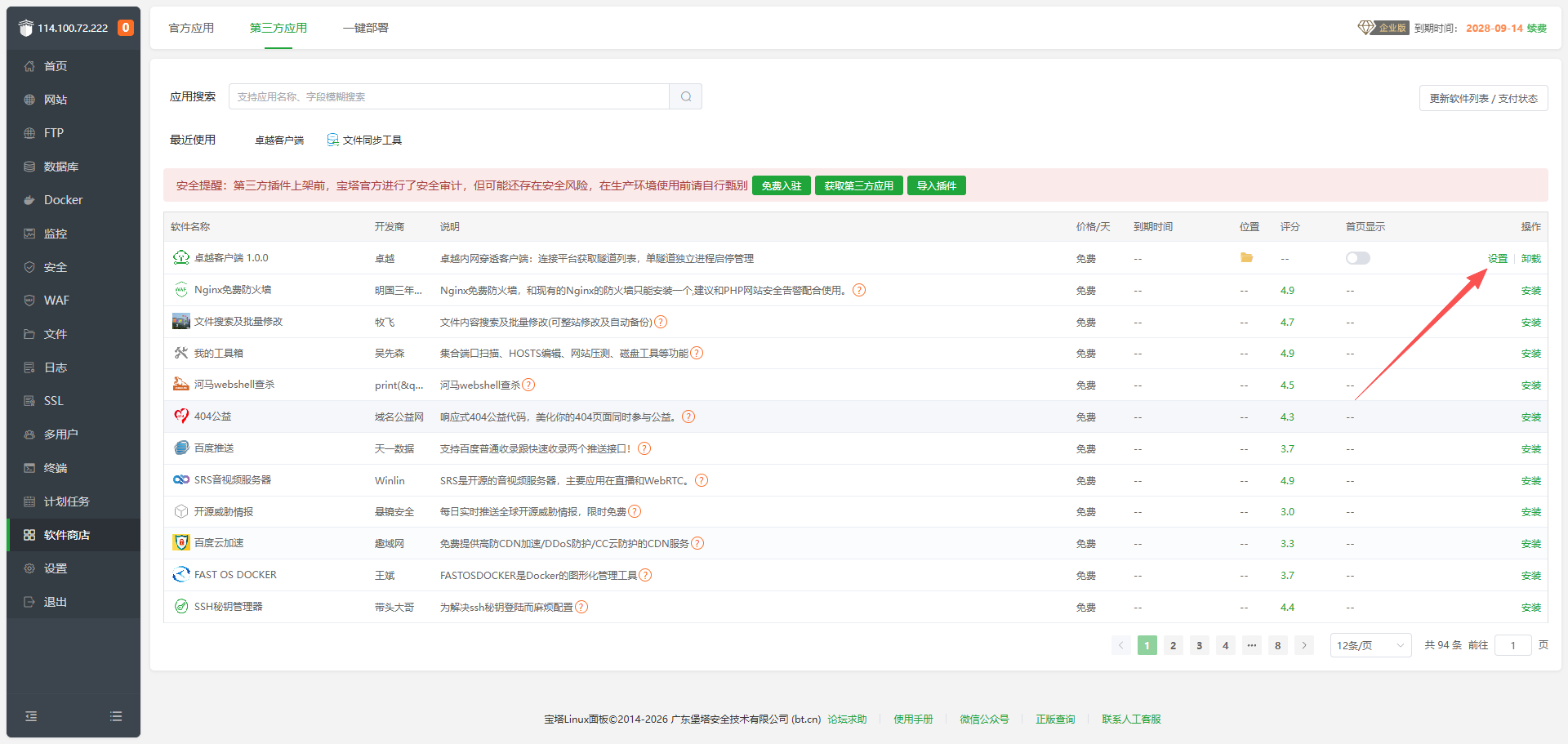Viewport: 1568px width, 744px height.
Task: Click the 404公益 heart icon
Action: 181,416
